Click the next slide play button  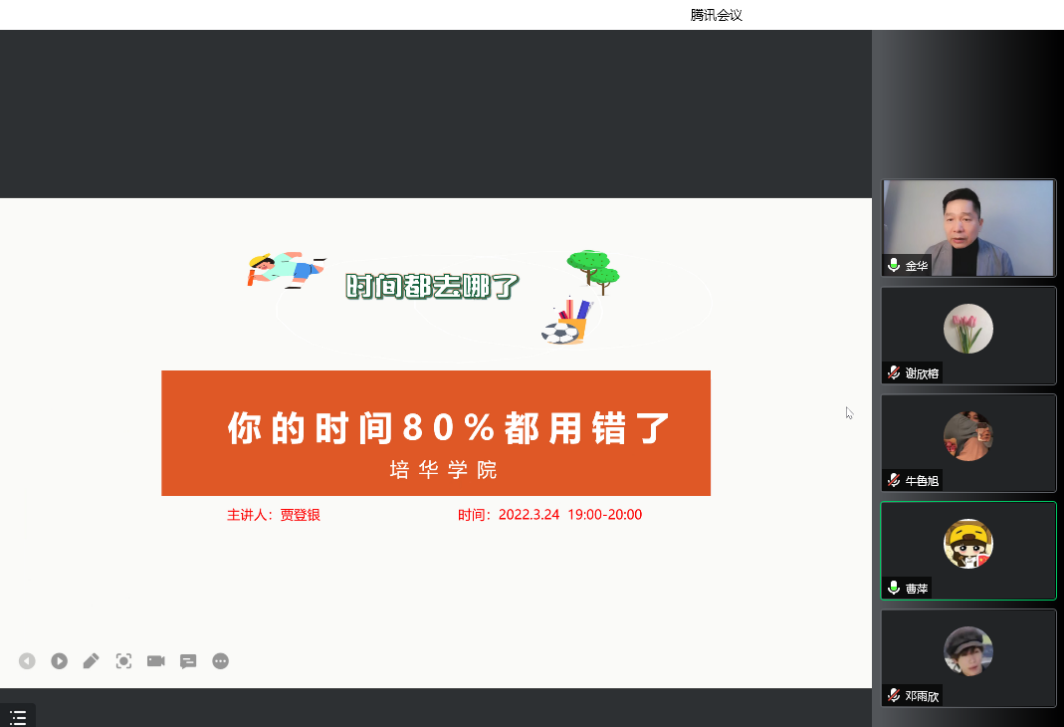coord(59,661)
